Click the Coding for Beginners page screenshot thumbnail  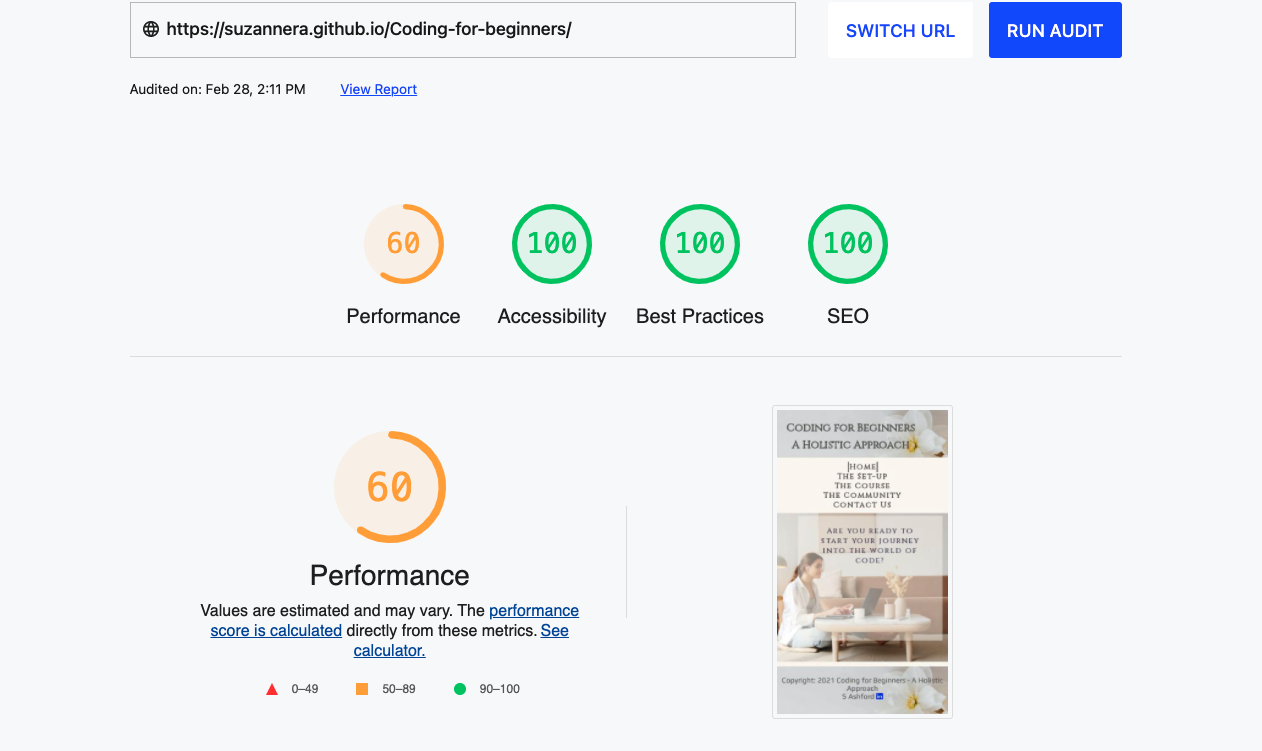(861, 561)
